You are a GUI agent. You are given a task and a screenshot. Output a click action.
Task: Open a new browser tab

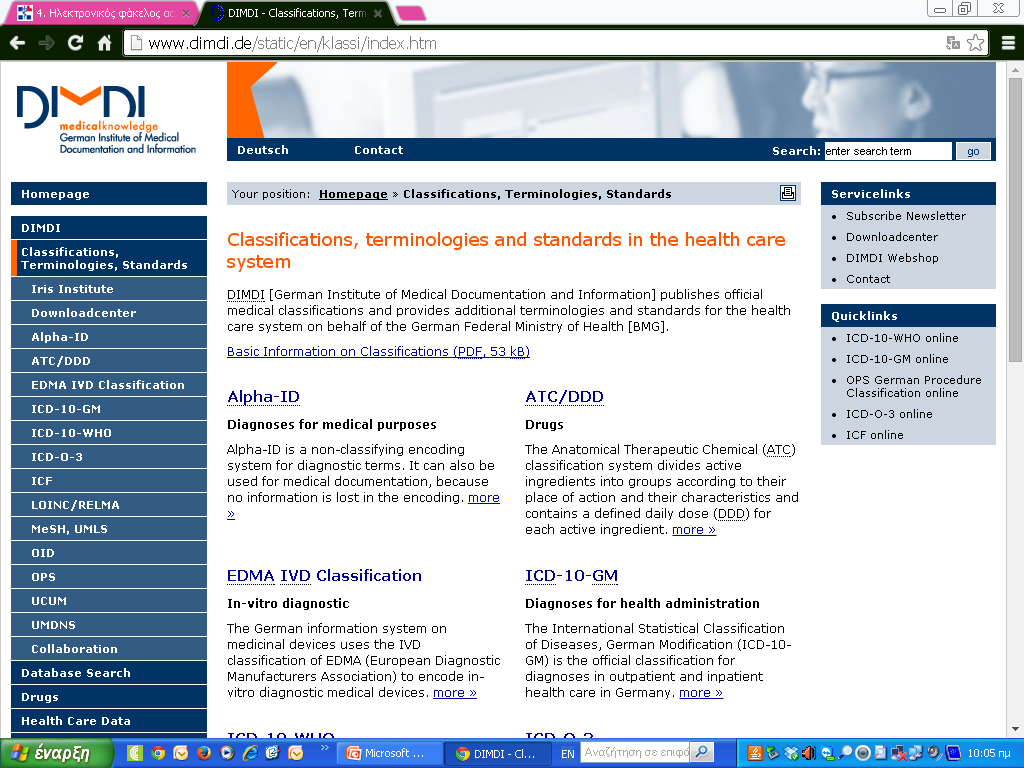(411, 13)
